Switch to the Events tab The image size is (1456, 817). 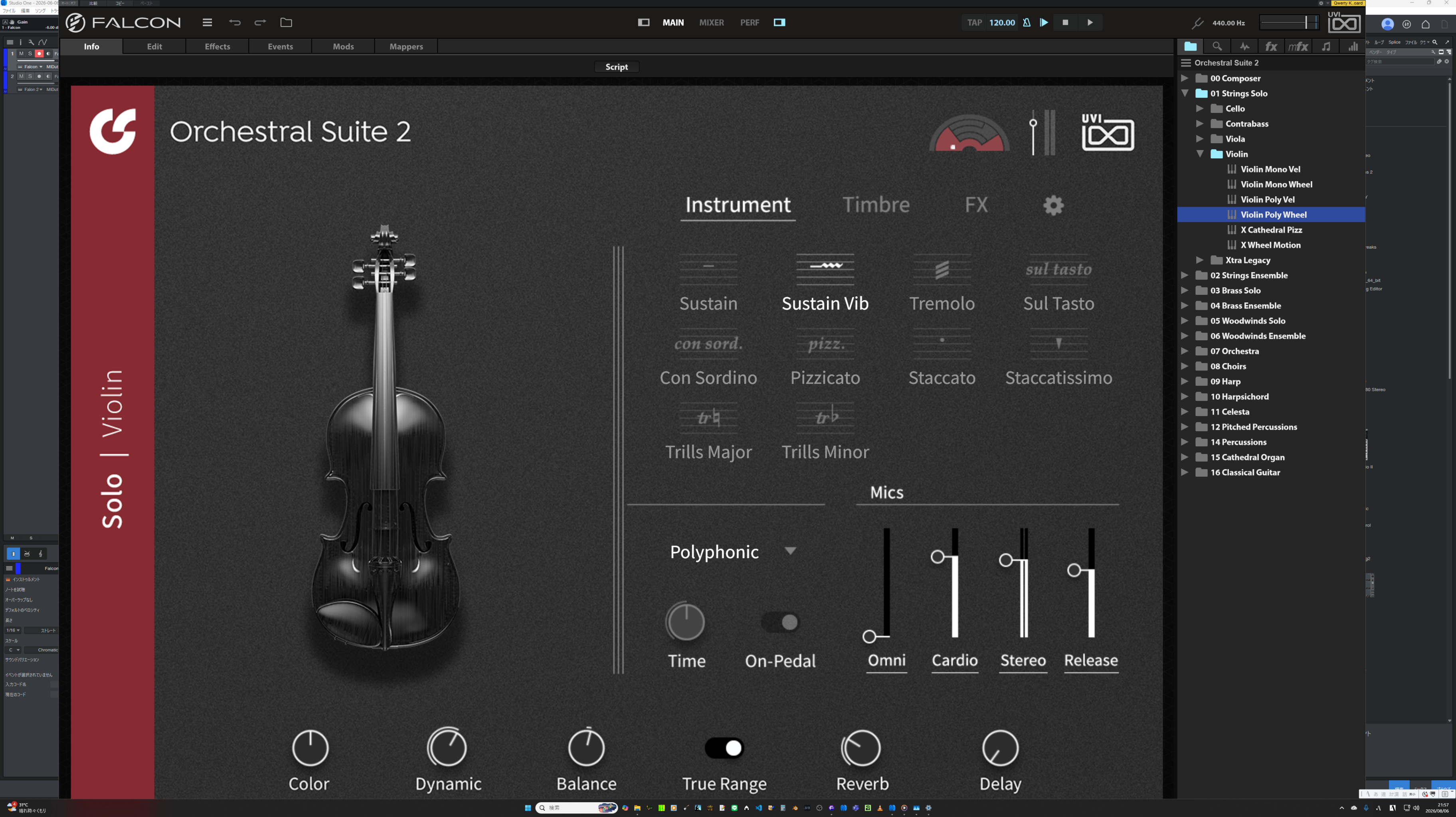coord(280,46)
